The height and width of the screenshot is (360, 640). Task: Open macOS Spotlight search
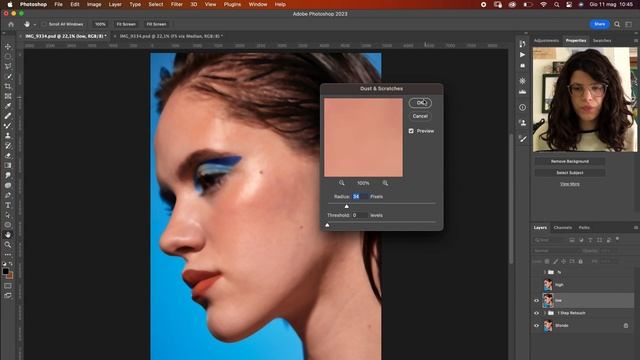click(x=556, y=4)
